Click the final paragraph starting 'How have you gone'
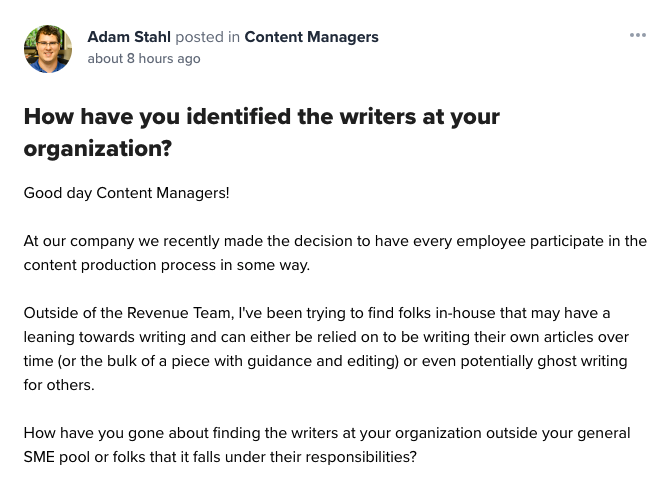Image resolution: width=672 pixels, height=483 pixels. click(327, 445)
